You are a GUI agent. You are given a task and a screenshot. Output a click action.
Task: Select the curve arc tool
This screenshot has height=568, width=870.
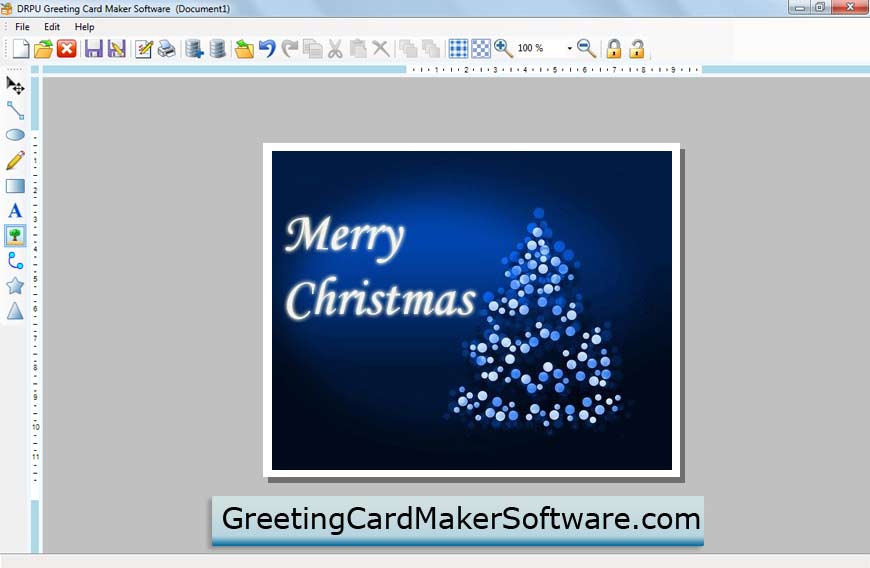click(15, 261)
